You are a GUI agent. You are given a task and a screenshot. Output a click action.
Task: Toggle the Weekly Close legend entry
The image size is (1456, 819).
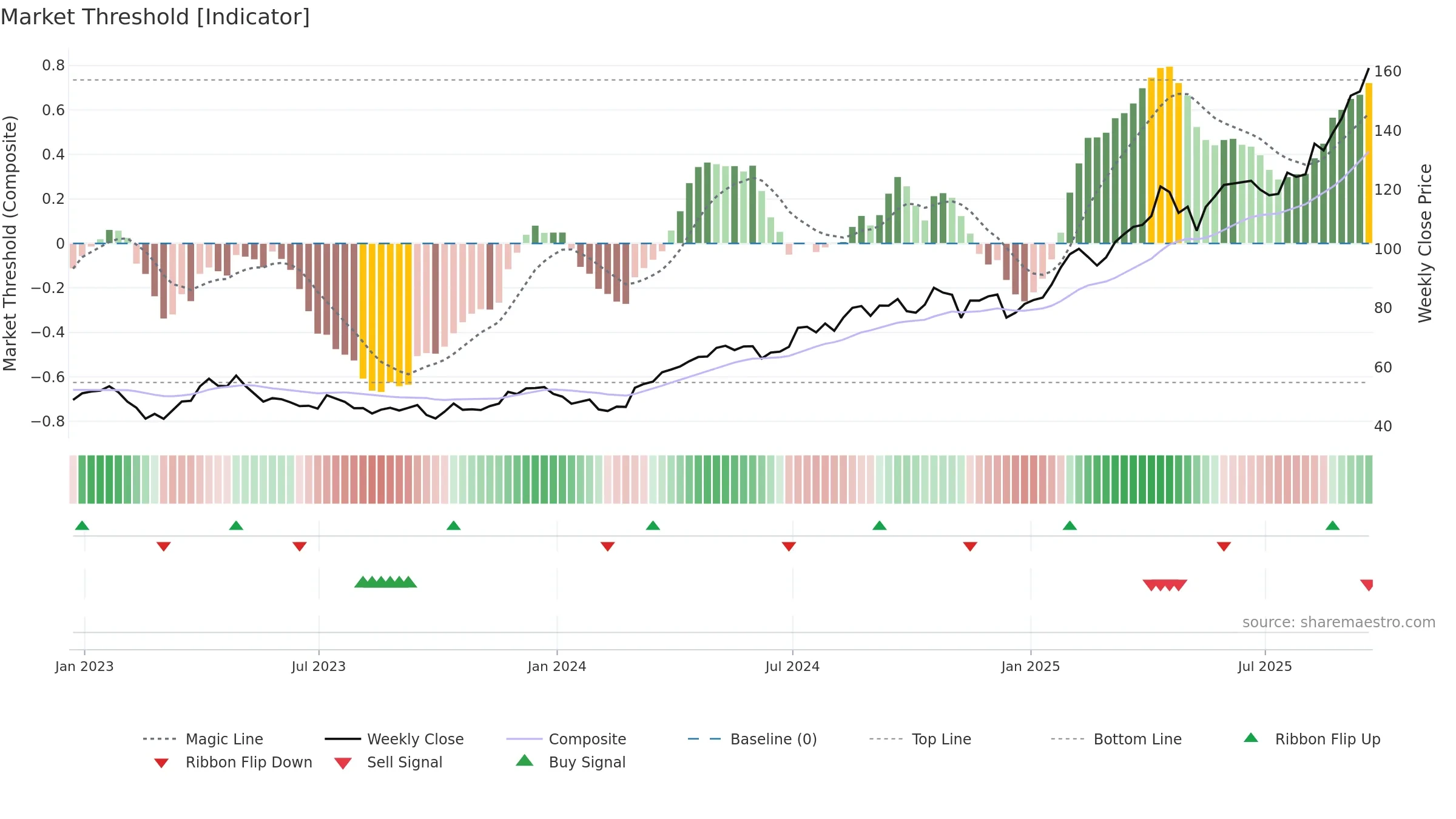(x=394, y=739)
